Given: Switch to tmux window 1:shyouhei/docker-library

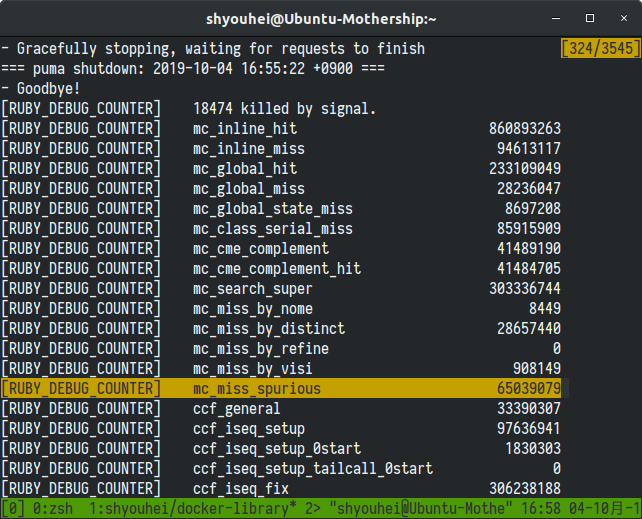Looking at the screenshot, I should tap(192, 509).
